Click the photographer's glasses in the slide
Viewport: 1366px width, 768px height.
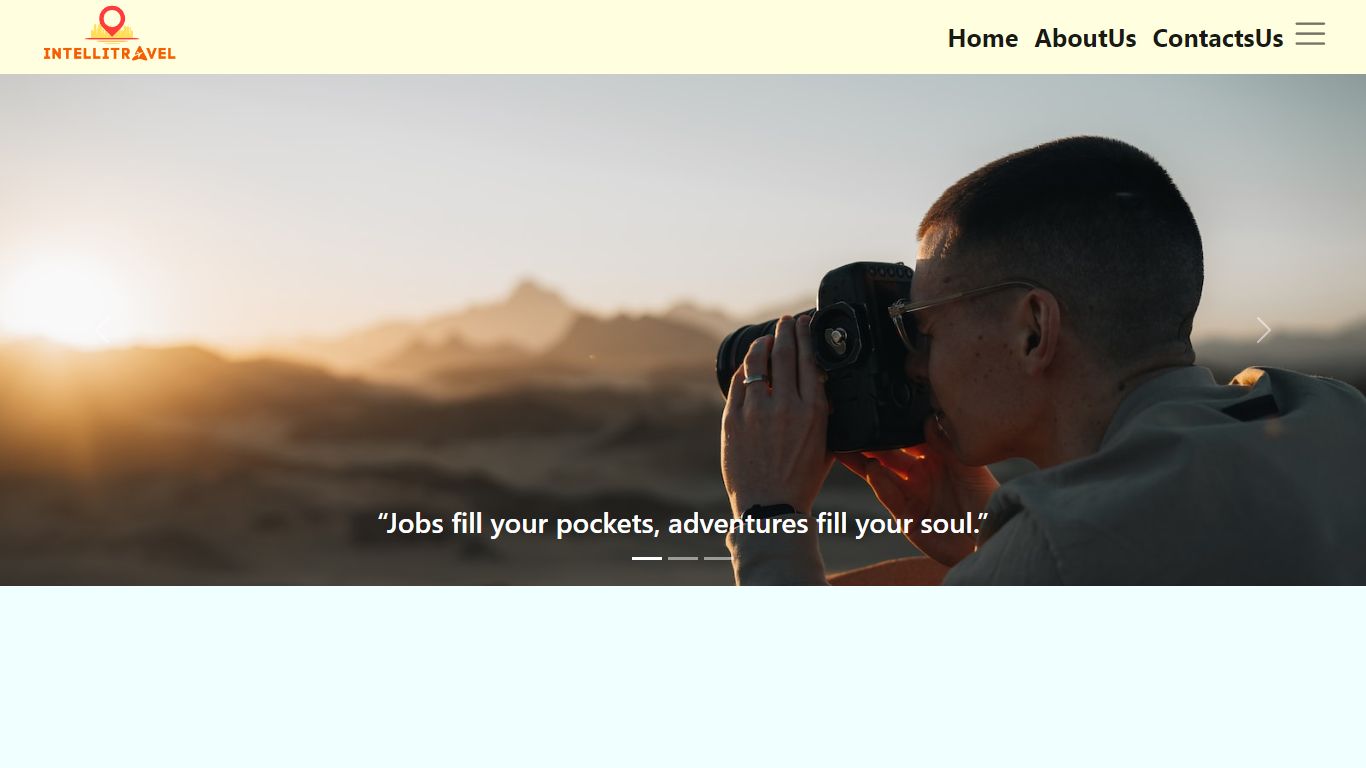[x=950, y=310]
